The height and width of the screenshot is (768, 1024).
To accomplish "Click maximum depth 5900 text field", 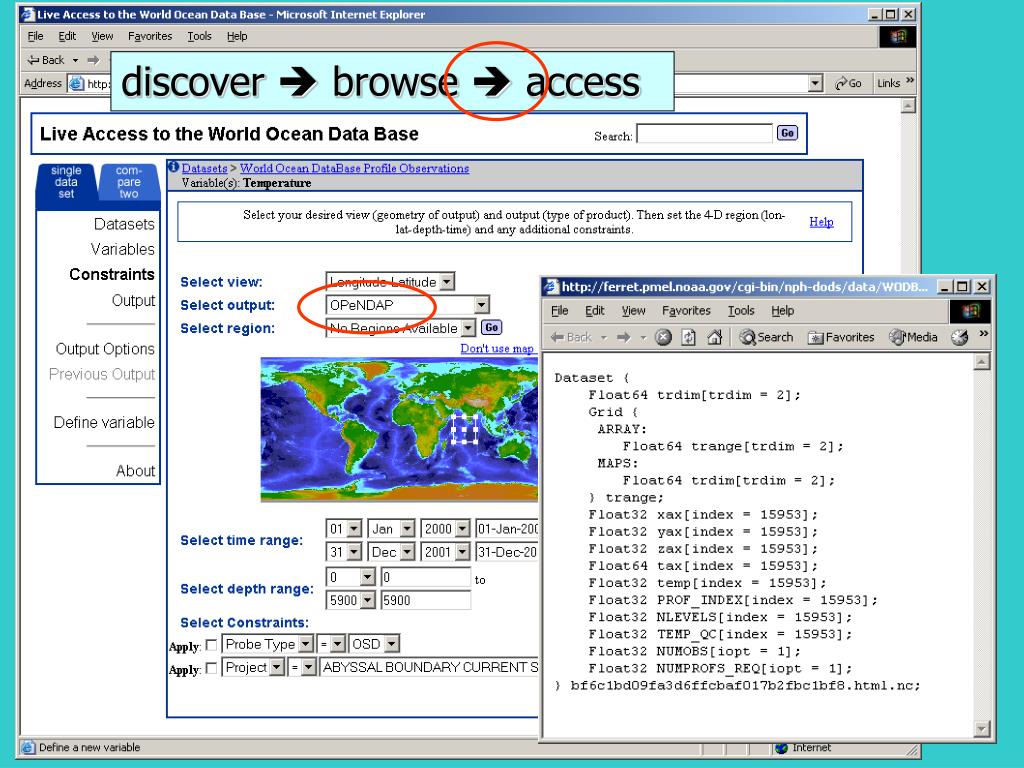I will point(426,600).
